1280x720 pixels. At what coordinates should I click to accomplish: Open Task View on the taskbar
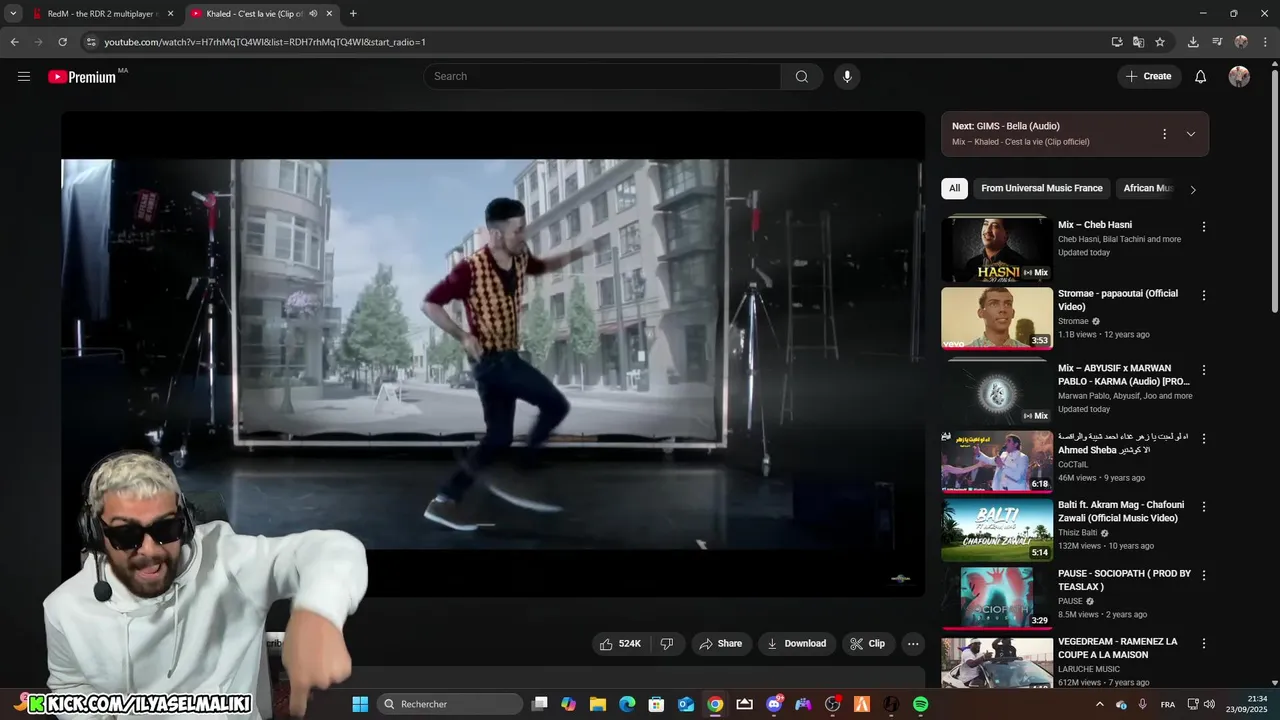click(540, 704)
